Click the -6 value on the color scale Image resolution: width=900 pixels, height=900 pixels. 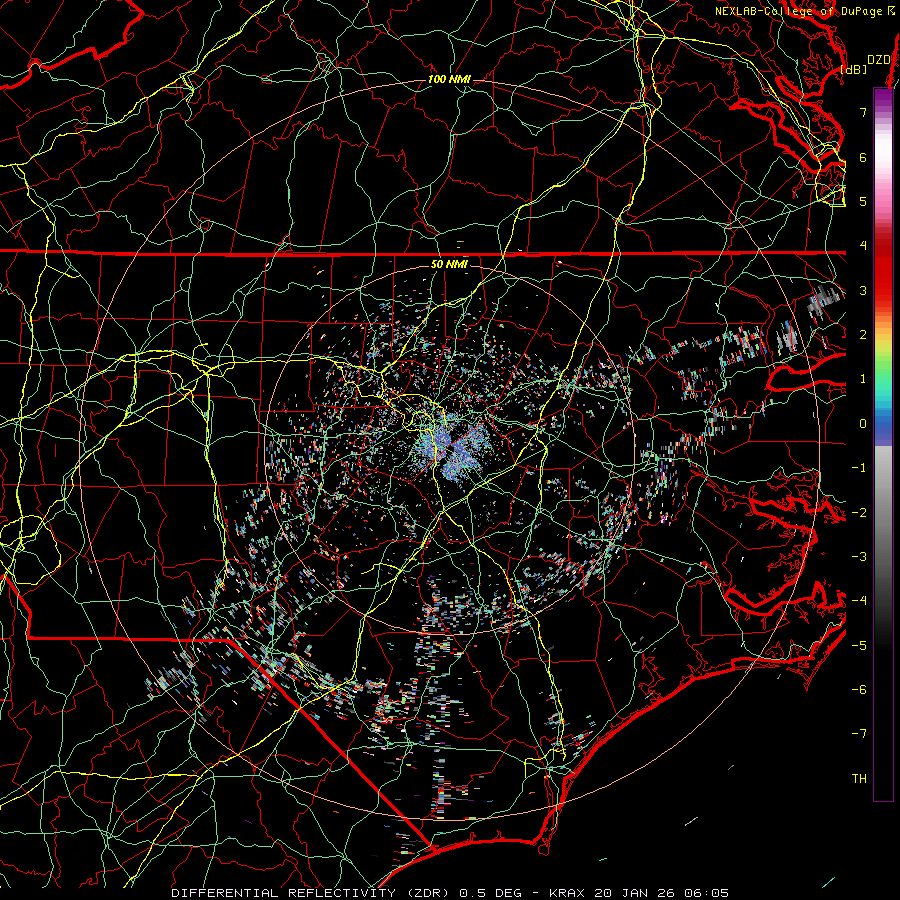click(x=859, y=690)
